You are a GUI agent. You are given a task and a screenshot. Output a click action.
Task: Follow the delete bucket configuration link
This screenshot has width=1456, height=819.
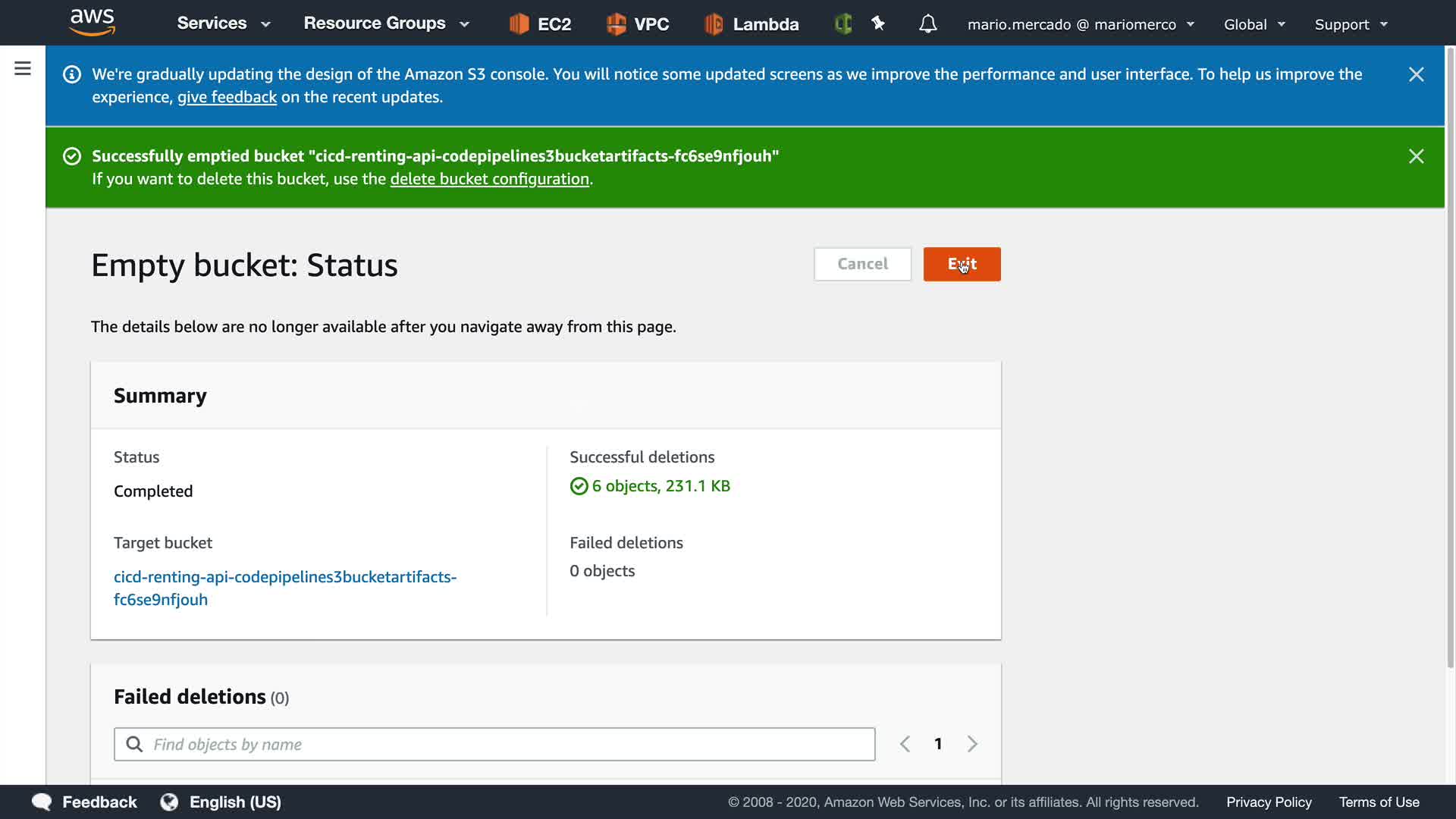[489, 179]
